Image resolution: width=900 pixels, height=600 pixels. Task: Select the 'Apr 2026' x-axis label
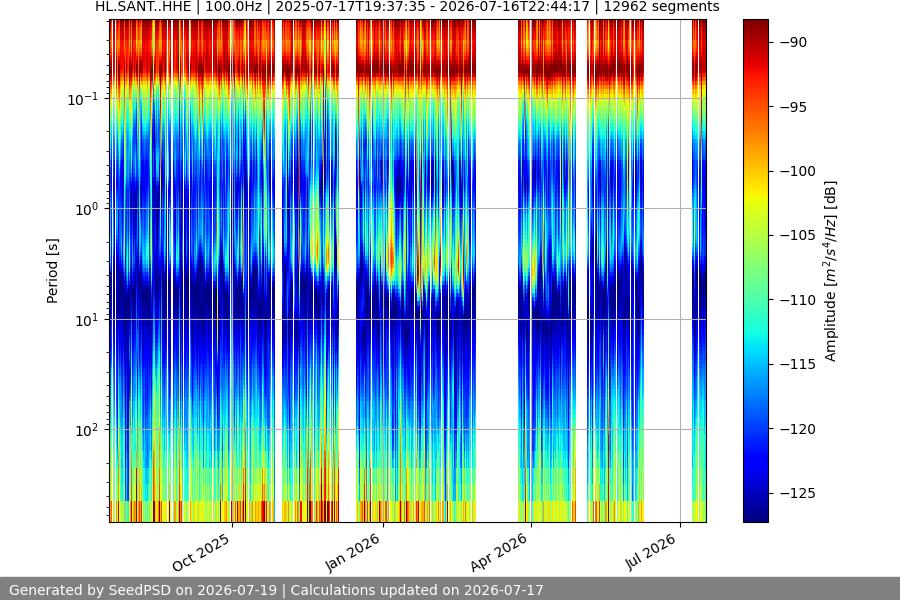pyautogui.click(x=499, y=553)
